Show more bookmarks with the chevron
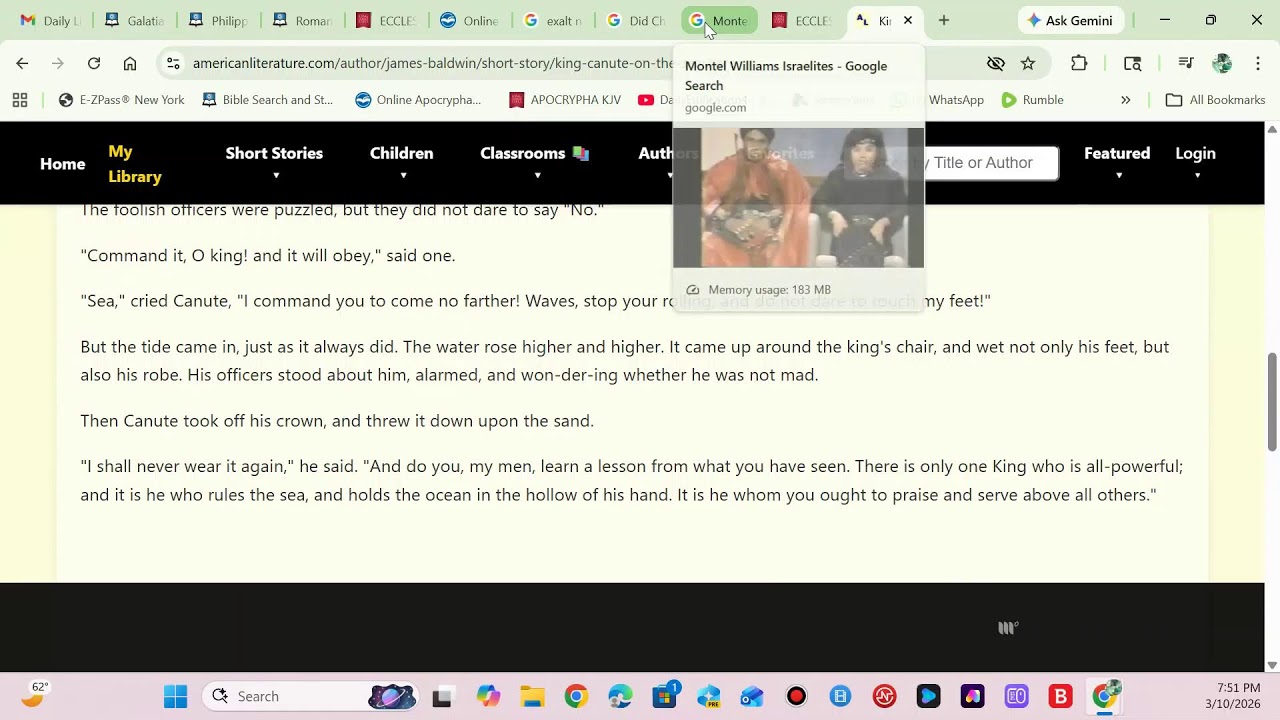 [x=1125, y=100]
